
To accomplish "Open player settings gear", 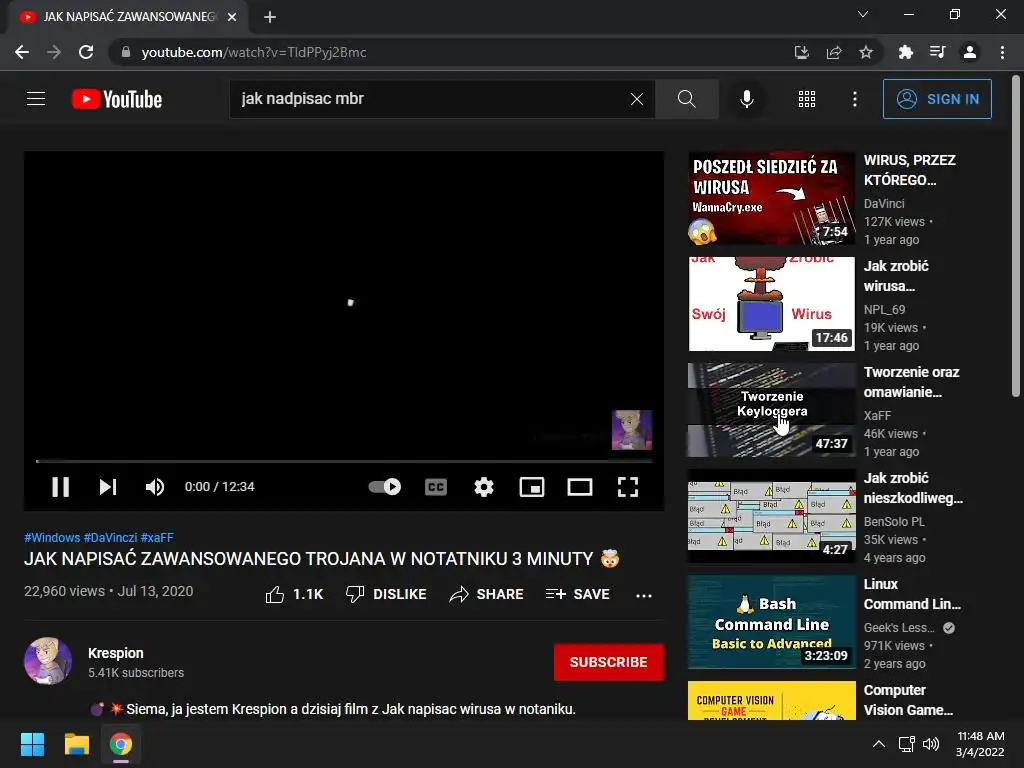I will 484,487.
